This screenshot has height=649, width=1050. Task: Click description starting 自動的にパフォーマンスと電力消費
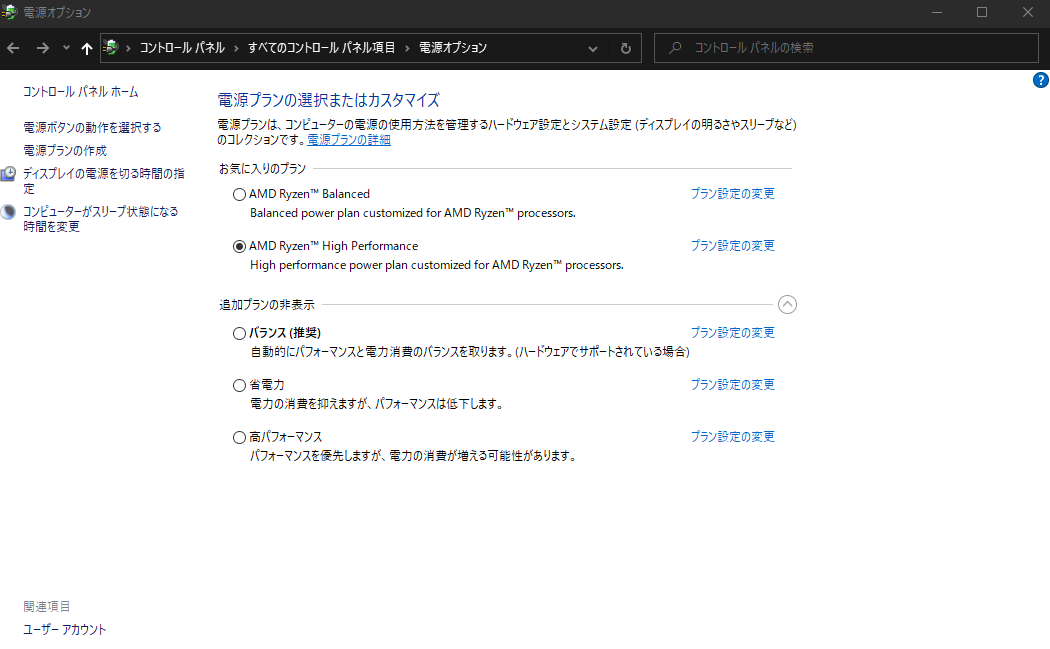click(x=469, y=352)
